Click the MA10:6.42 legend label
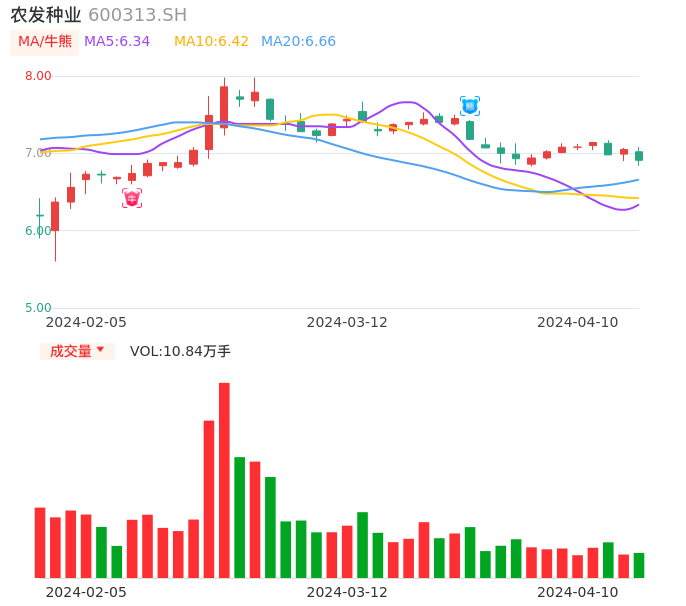Viewport: 686px width, 606px height. click(211, 42)
